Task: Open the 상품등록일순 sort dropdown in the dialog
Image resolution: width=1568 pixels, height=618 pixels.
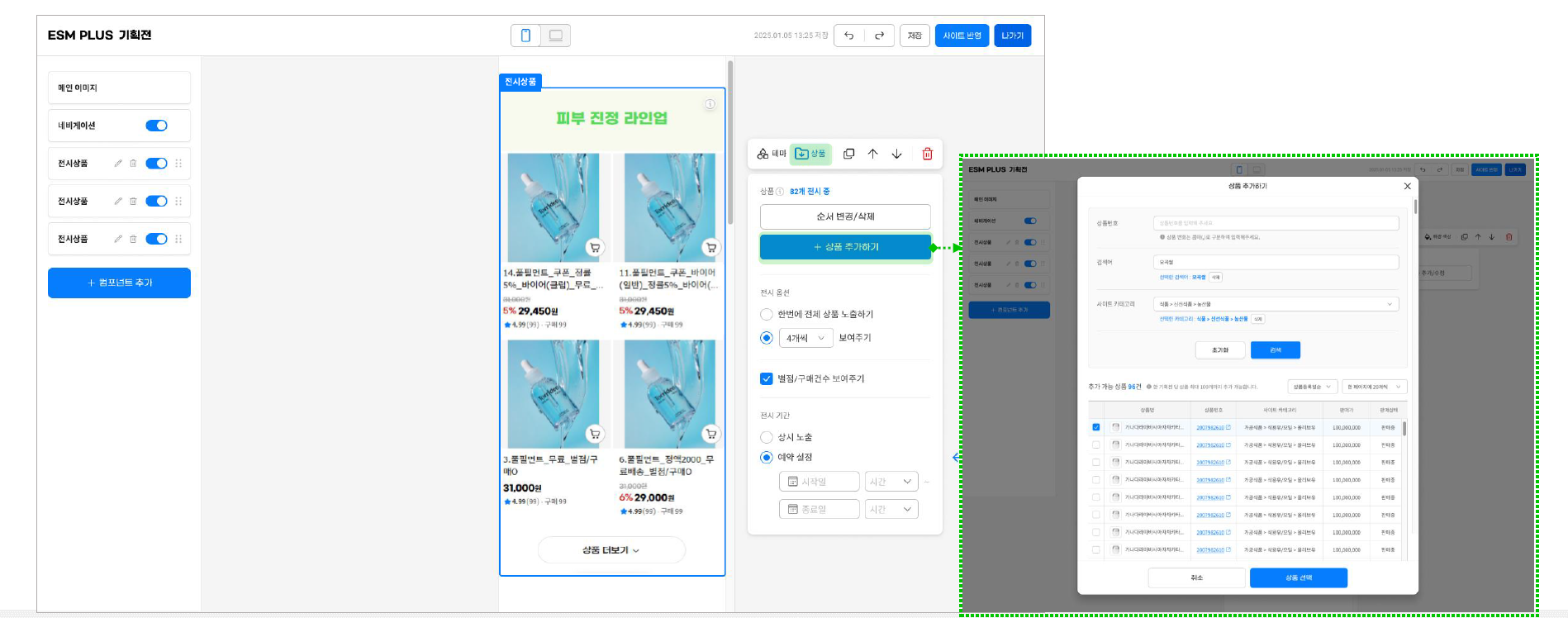Action: click(1312, 387)
